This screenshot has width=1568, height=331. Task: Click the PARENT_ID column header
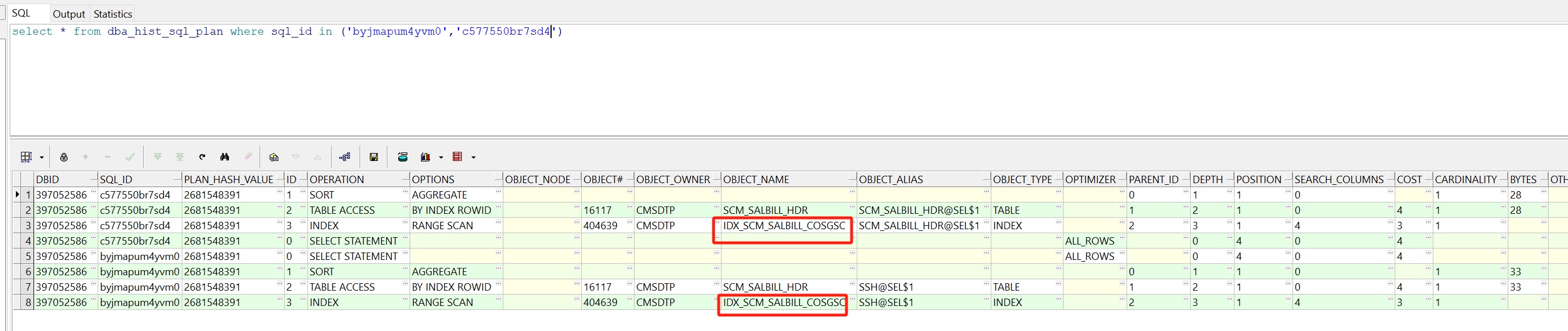(x=1158, y=179)
